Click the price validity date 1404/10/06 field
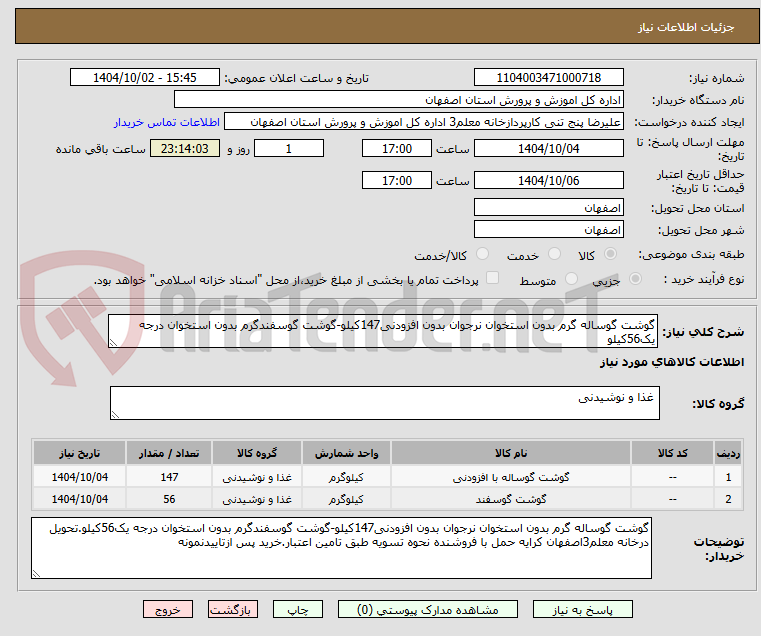The height and width of the screenshot is (636, 761). (548, 181)
